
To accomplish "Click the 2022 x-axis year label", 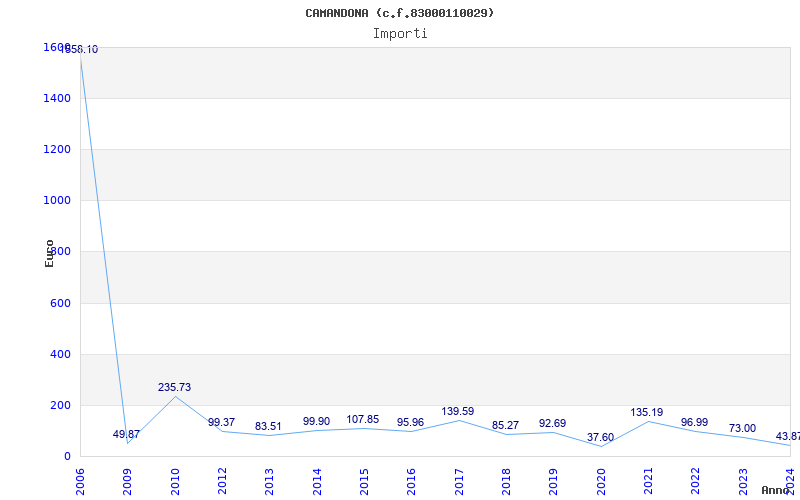I will point(696,482).
